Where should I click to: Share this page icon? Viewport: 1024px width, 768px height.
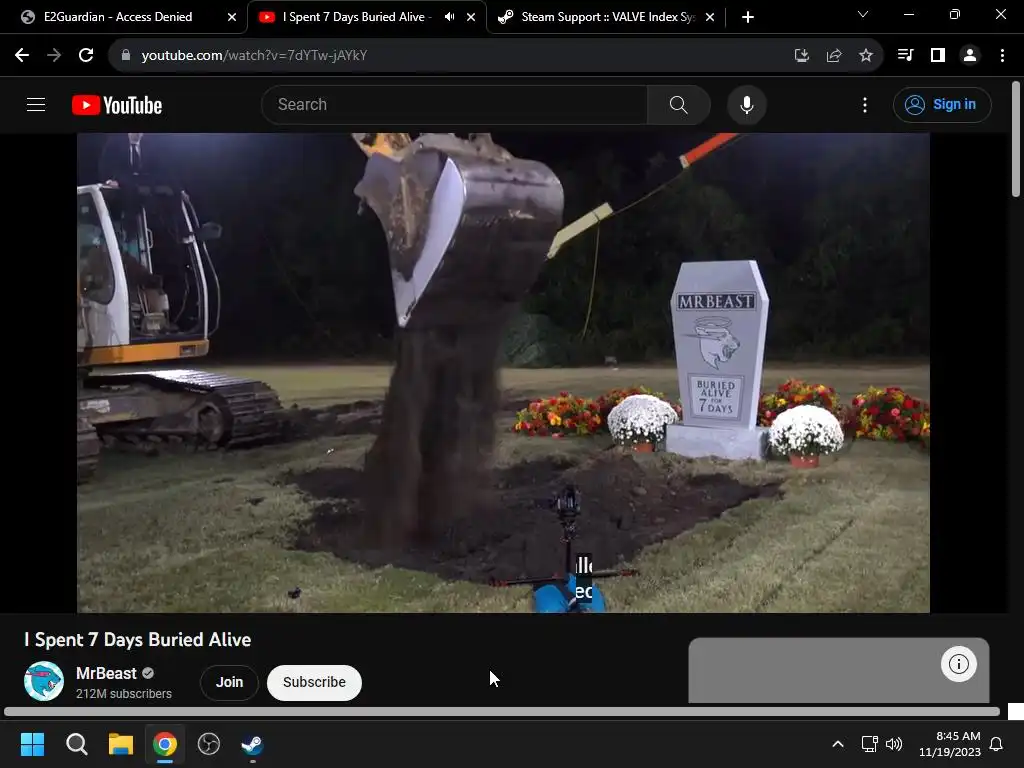click(834, 56)
